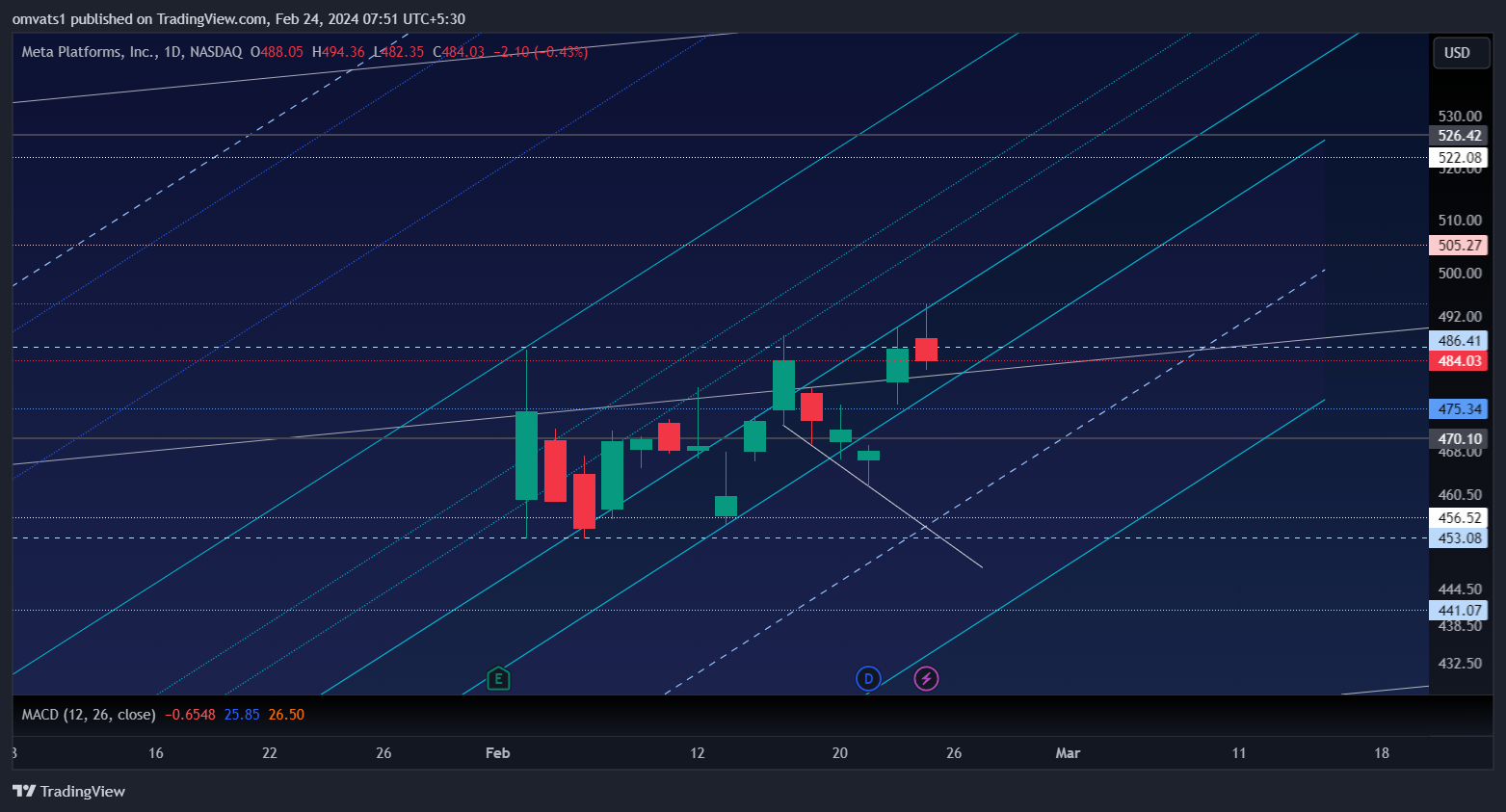Viewport: 1506px width, 812px height.
Task: Click the 492.00 price scale value
Action: (x=1460, y=317)
